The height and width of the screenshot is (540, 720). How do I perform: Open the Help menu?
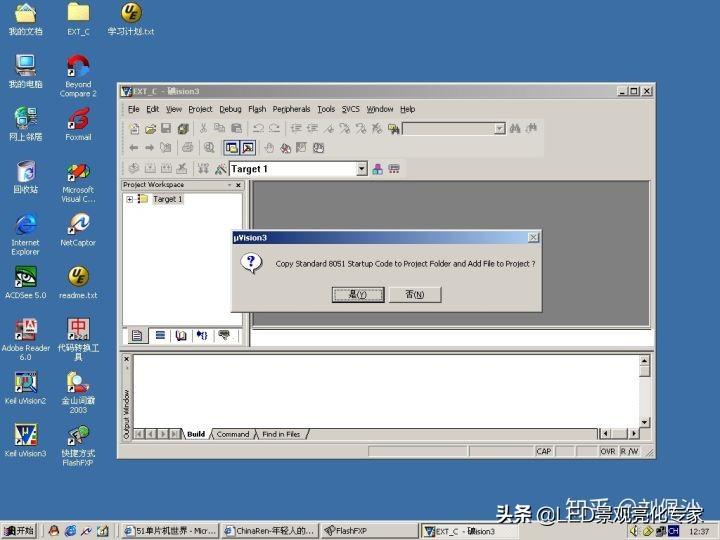(407, 109)
